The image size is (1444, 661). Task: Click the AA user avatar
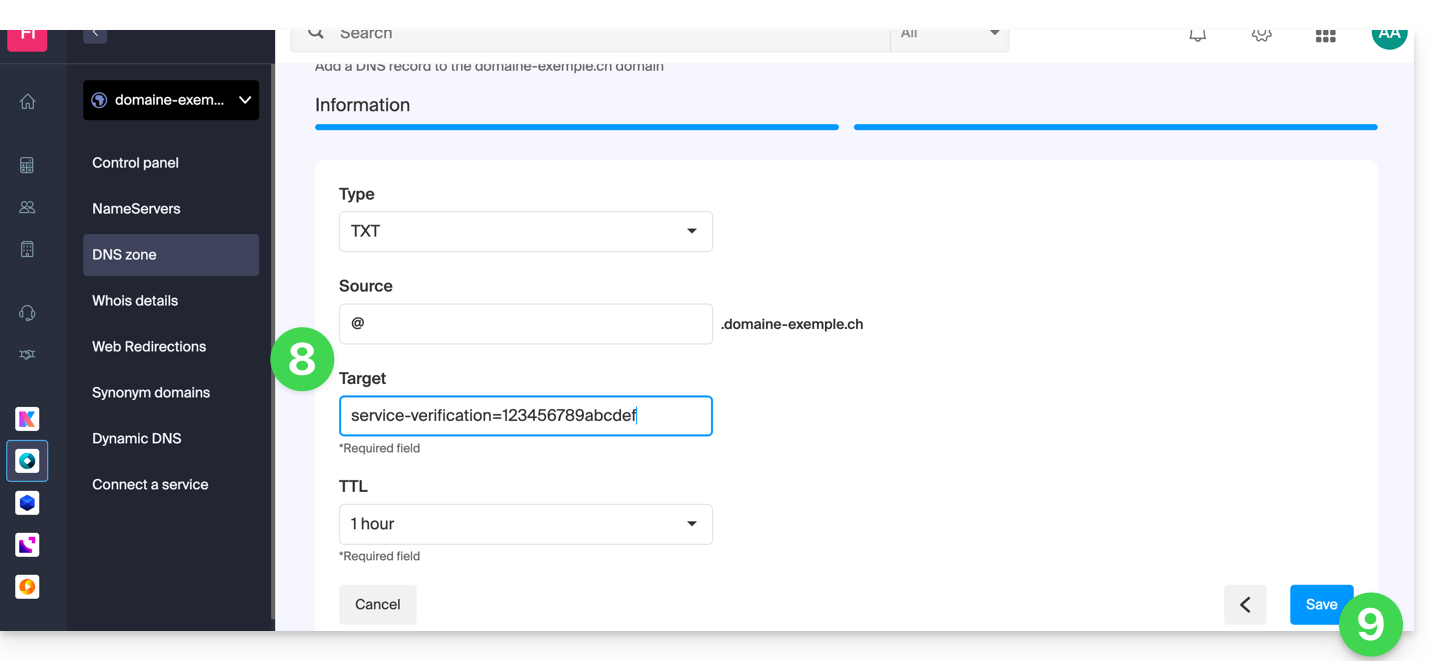[x=1389, y=34]
